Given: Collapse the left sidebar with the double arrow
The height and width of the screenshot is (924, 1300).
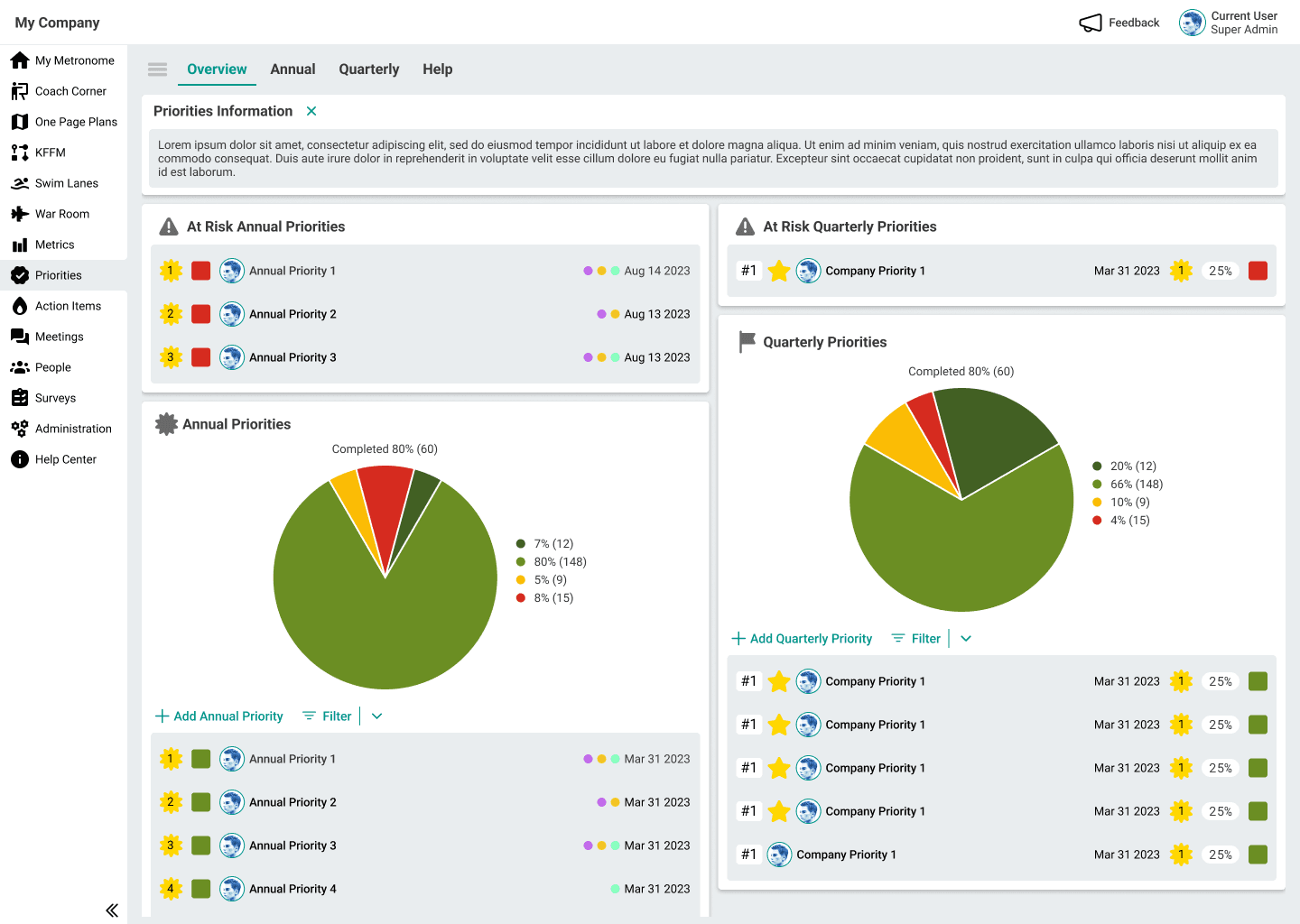Looking at the screenshot, I should click(112, 910).
